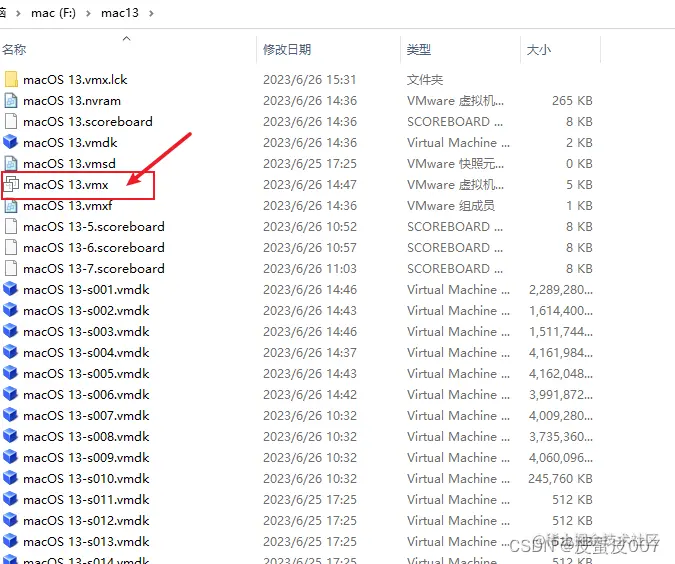Expand the chevron after mac13 breadcrumb
Image resolution: width=675 pixels, height=564 pixels.
[151, 13]
